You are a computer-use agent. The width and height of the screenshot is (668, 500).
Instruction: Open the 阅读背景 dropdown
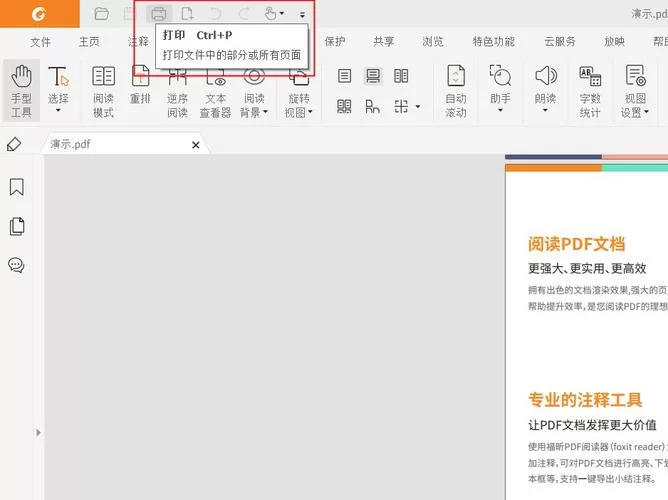(254, 91)
